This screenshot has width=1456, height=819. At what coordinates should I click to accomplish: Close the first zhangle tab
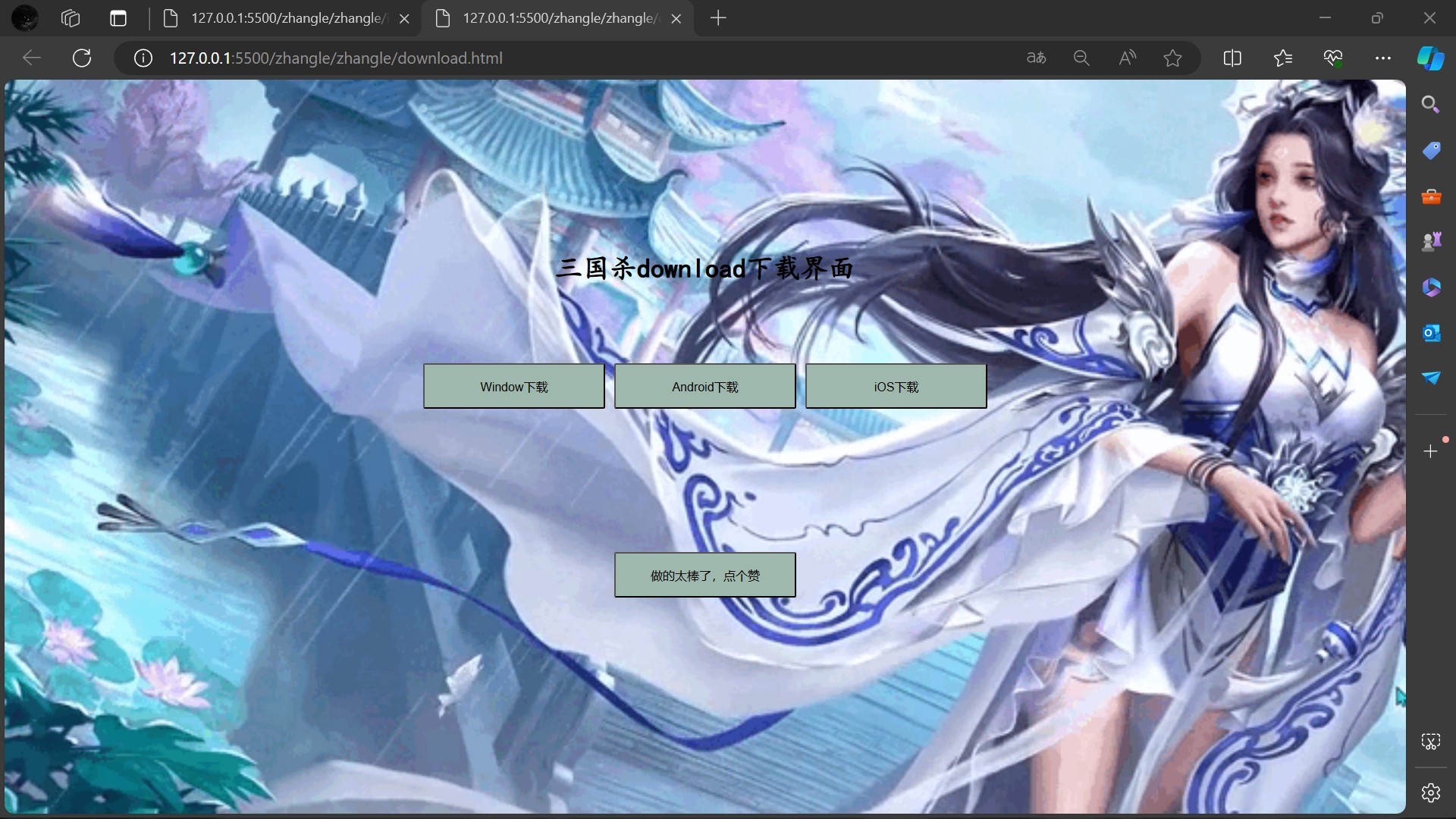coord(405,19)
